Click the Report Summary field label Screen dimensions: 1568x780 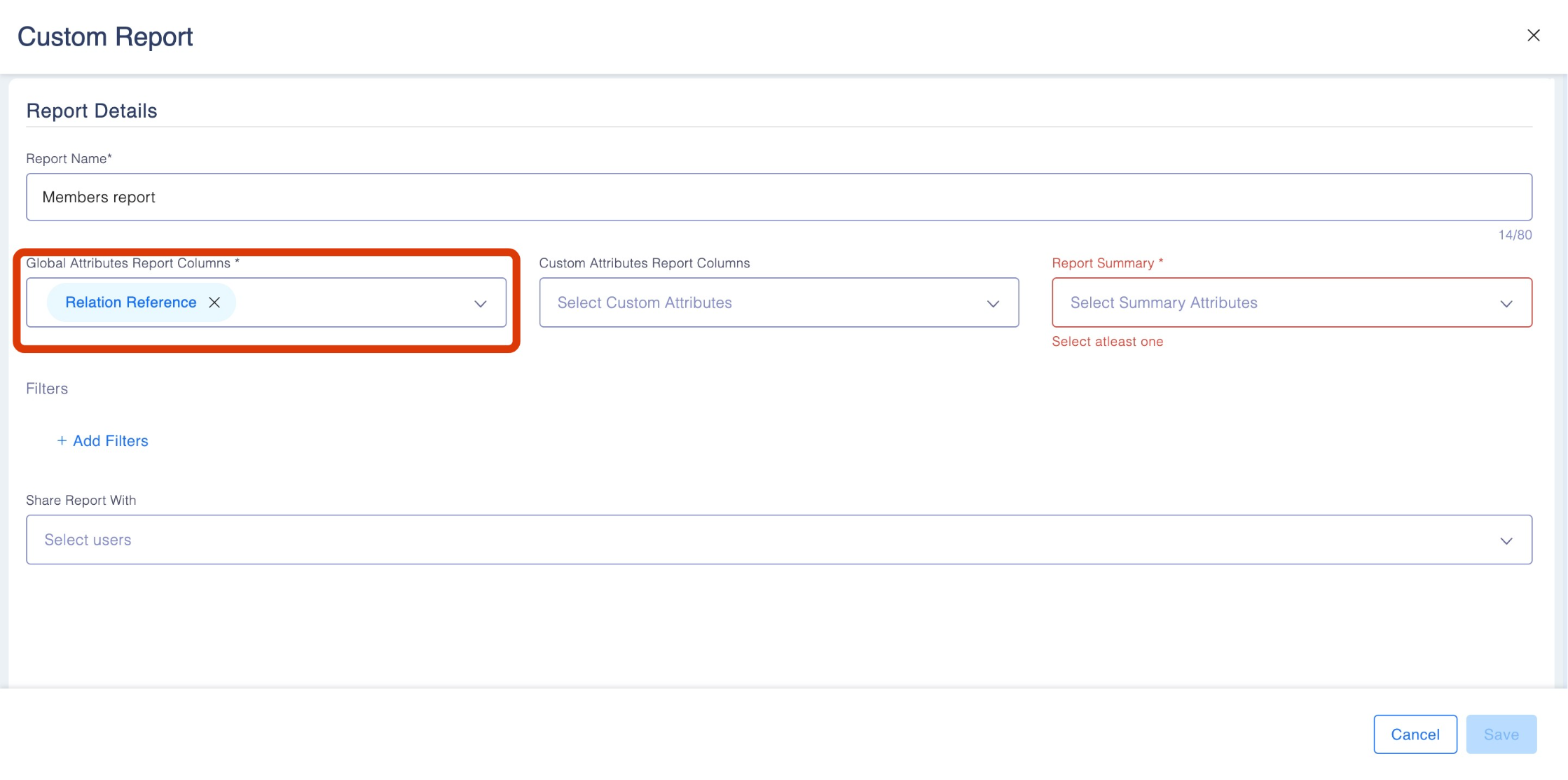click(1102, 263)
